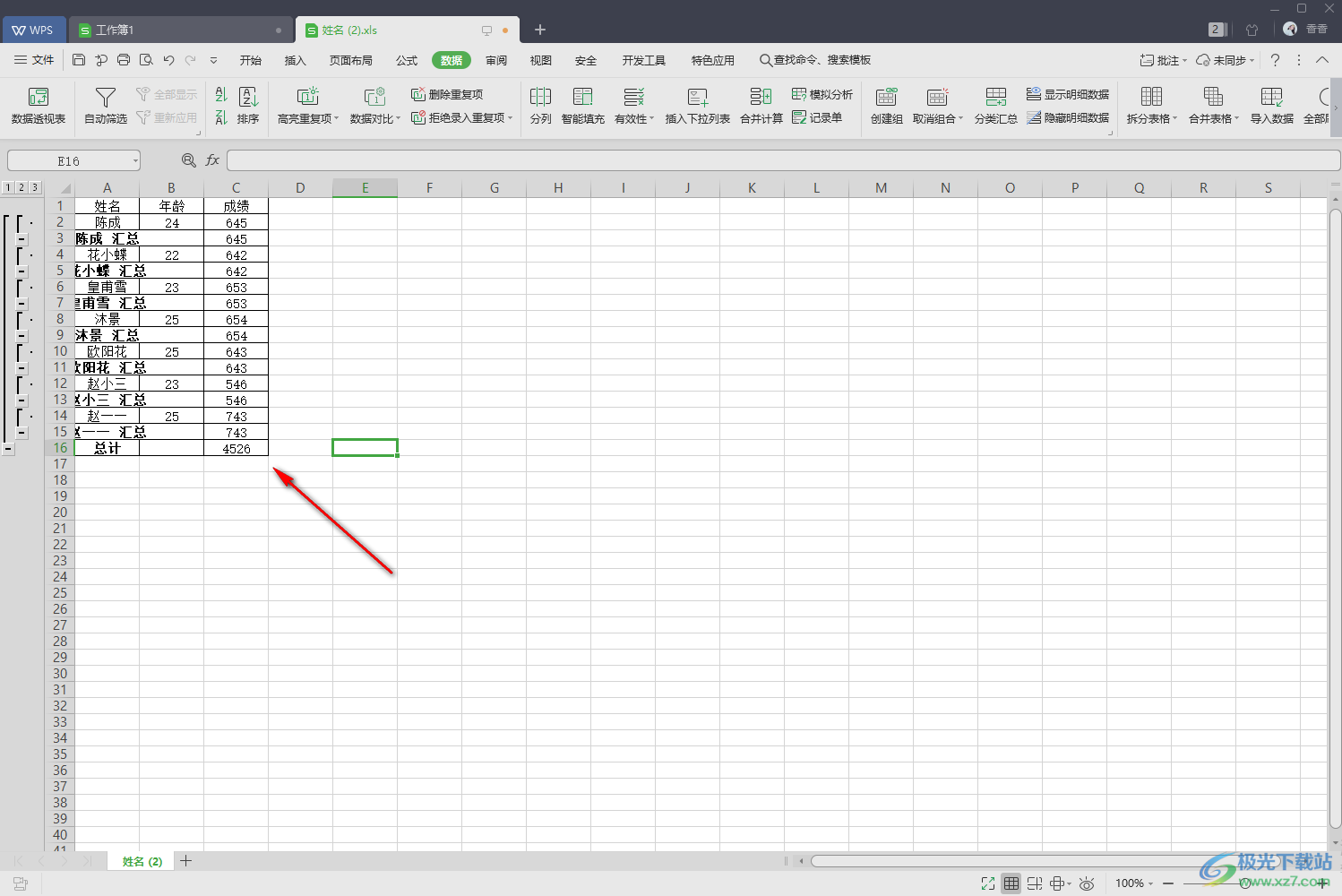Add a new sheet with the plus button
Viewport: 1342px width, 896px height.
coord(186,861)
